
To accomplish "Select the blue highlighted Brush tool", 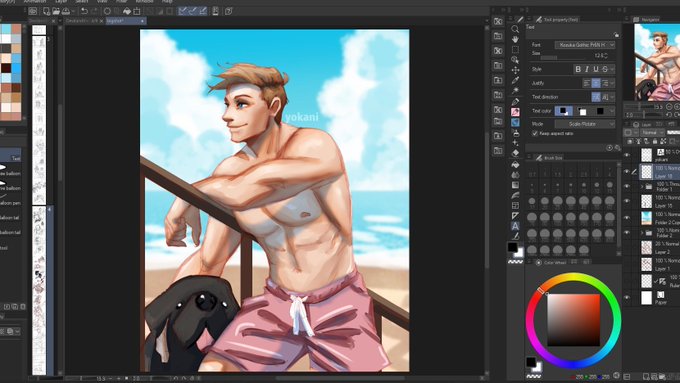I will tap(515, 122).
